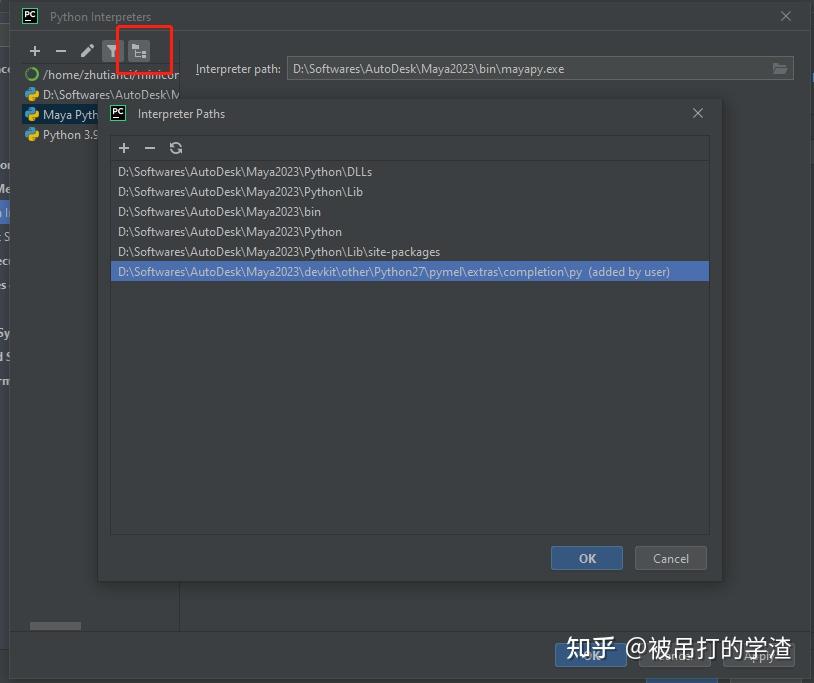This screenshot has height=683, width=814.
Task: Click the PyCharm logo in Interpreter Paths titlebar
Action: pyautogui.click(x=117, y=113)
